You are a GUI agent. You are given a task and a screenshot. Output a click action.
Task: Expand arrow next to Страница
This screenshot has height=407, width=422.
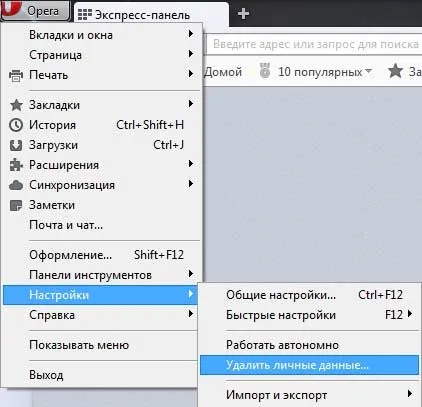tap(191, 54)
